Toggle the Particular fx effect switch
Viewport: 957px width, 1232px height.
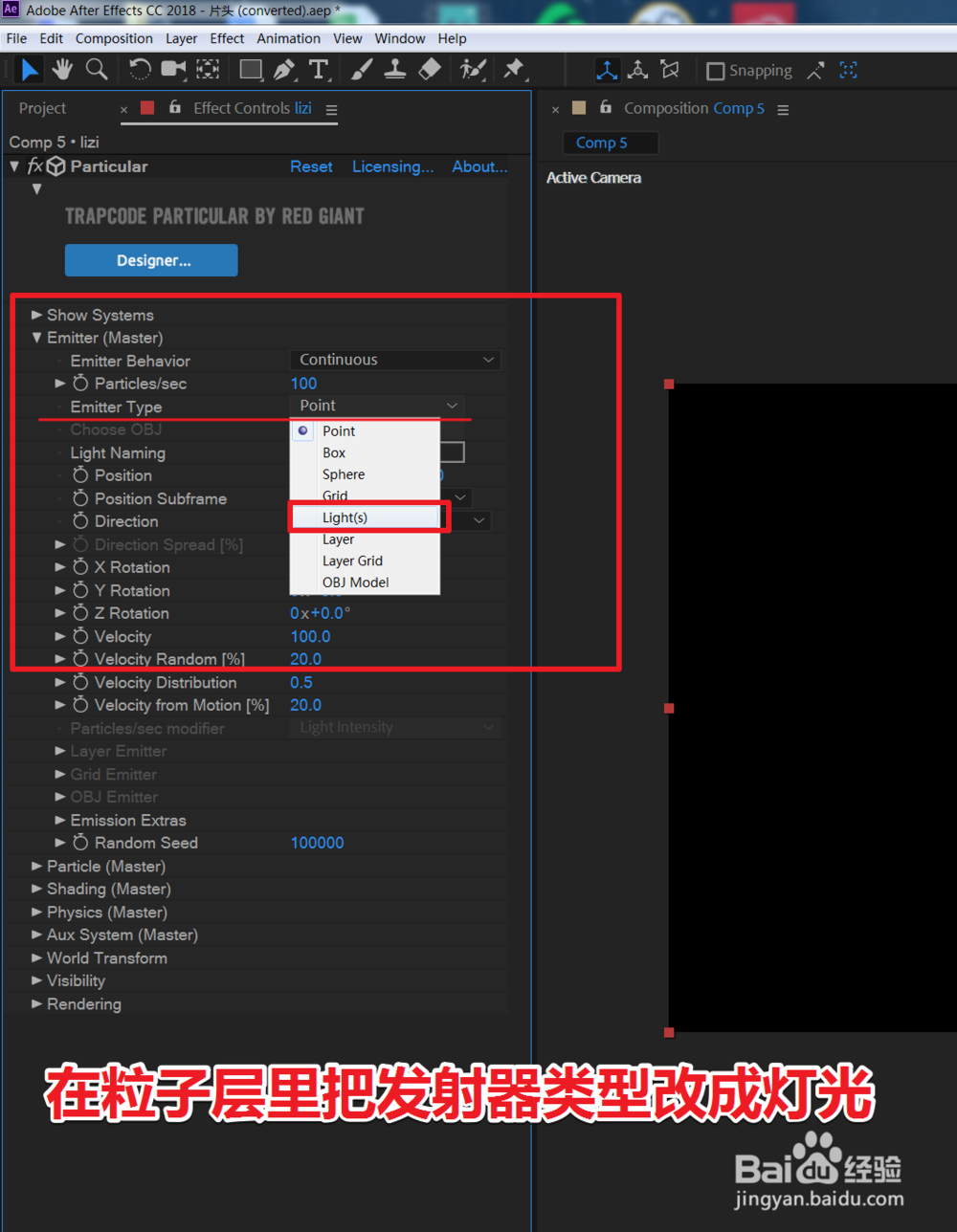(34, 166)
